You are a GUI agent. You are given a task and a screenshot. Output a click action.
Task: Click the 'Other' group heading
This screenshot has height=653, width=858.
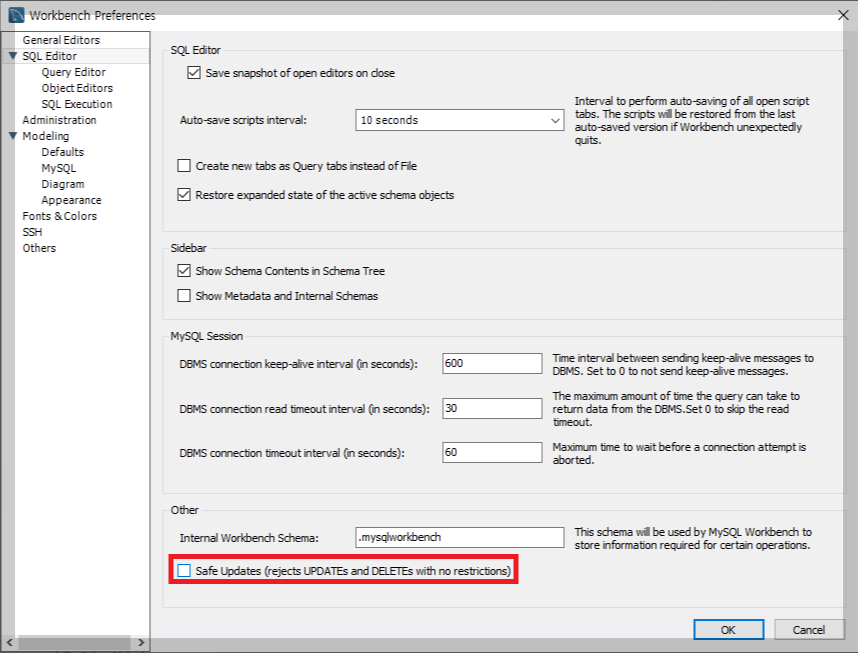[x=184, y=510]
